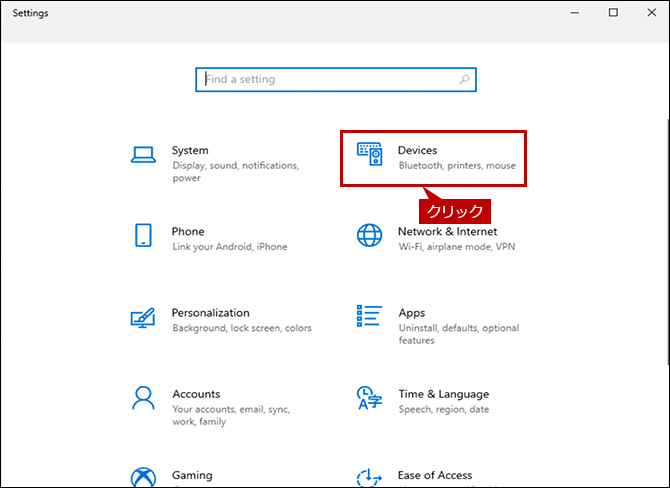Open System settings title

[190, 150]
